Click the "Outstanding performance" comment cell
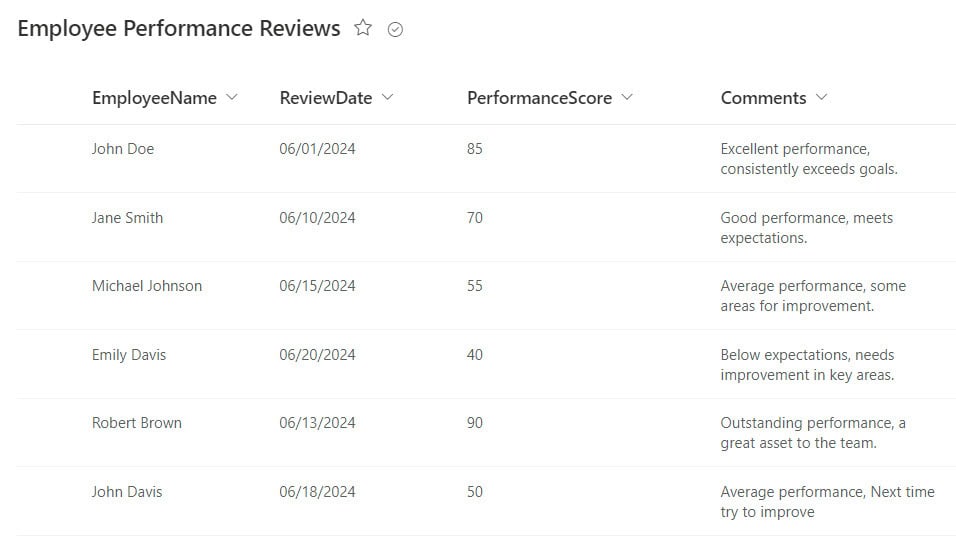 point(813,433)
